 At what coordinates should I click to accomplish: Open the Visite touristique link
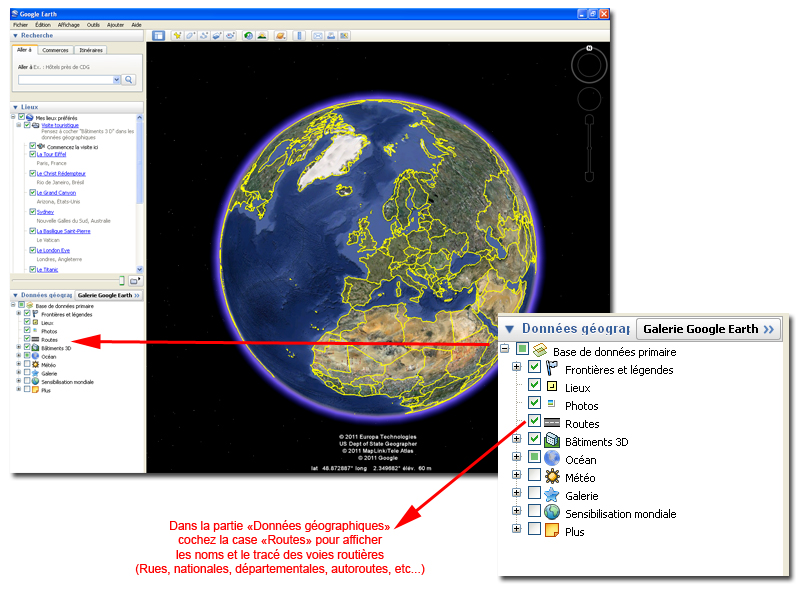(x=60, y=126)
